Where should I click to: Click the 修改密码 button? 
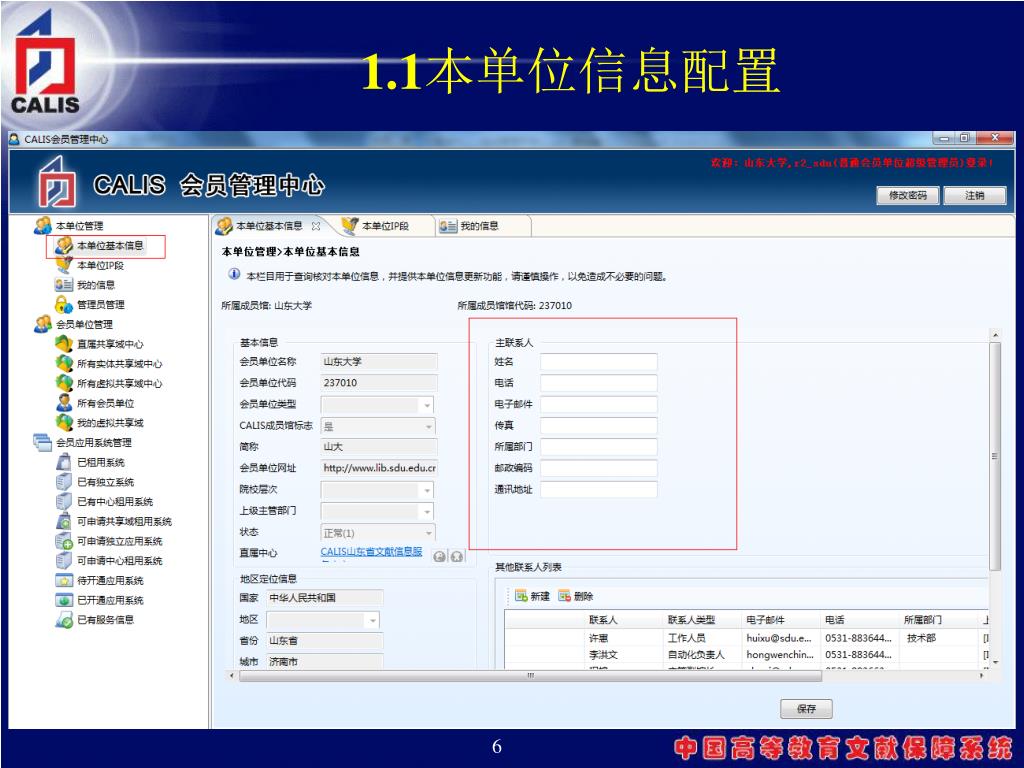[x=907, y=195]
